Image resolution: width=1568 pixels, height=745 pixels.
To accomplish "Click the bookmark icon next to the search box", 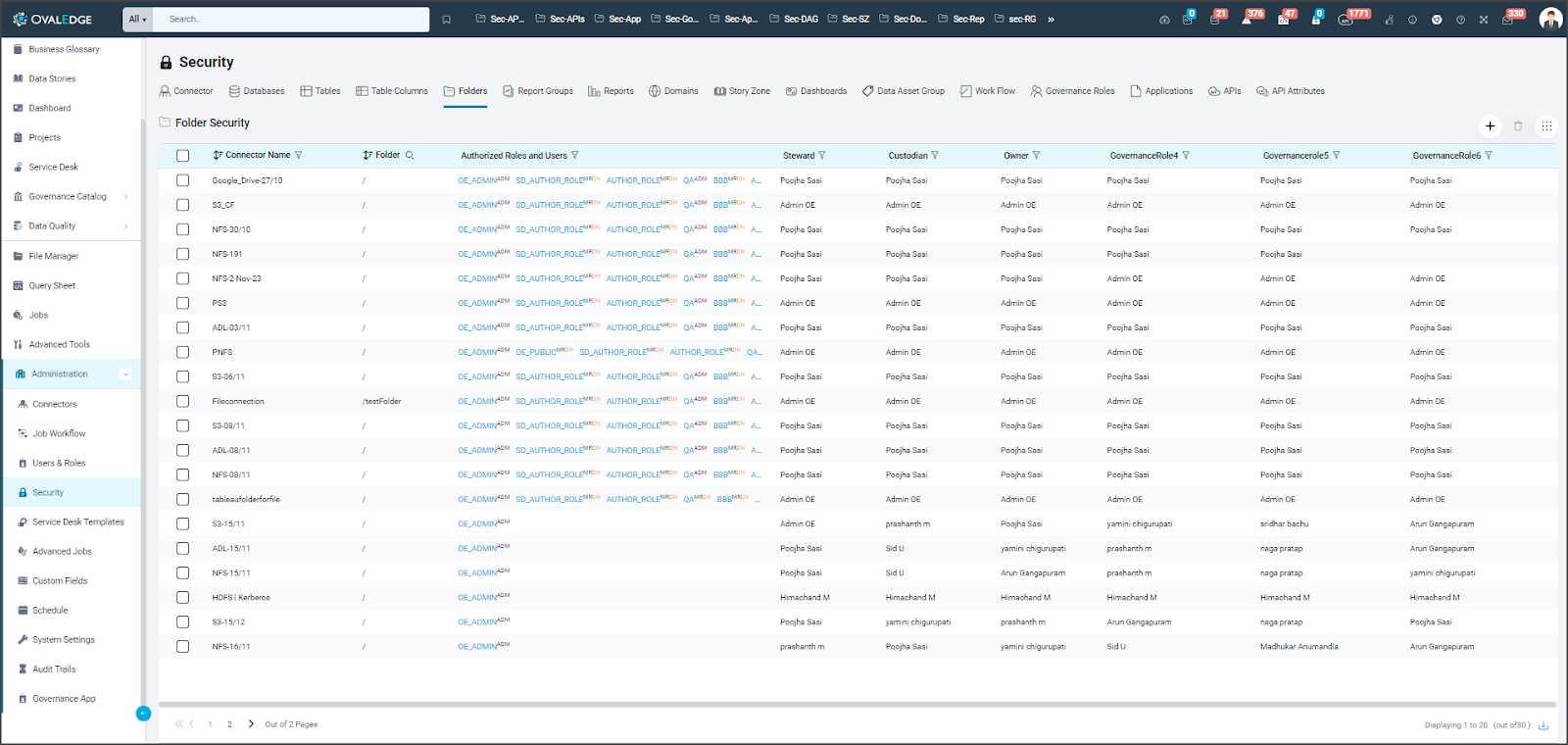I will [x=446, y=19].
